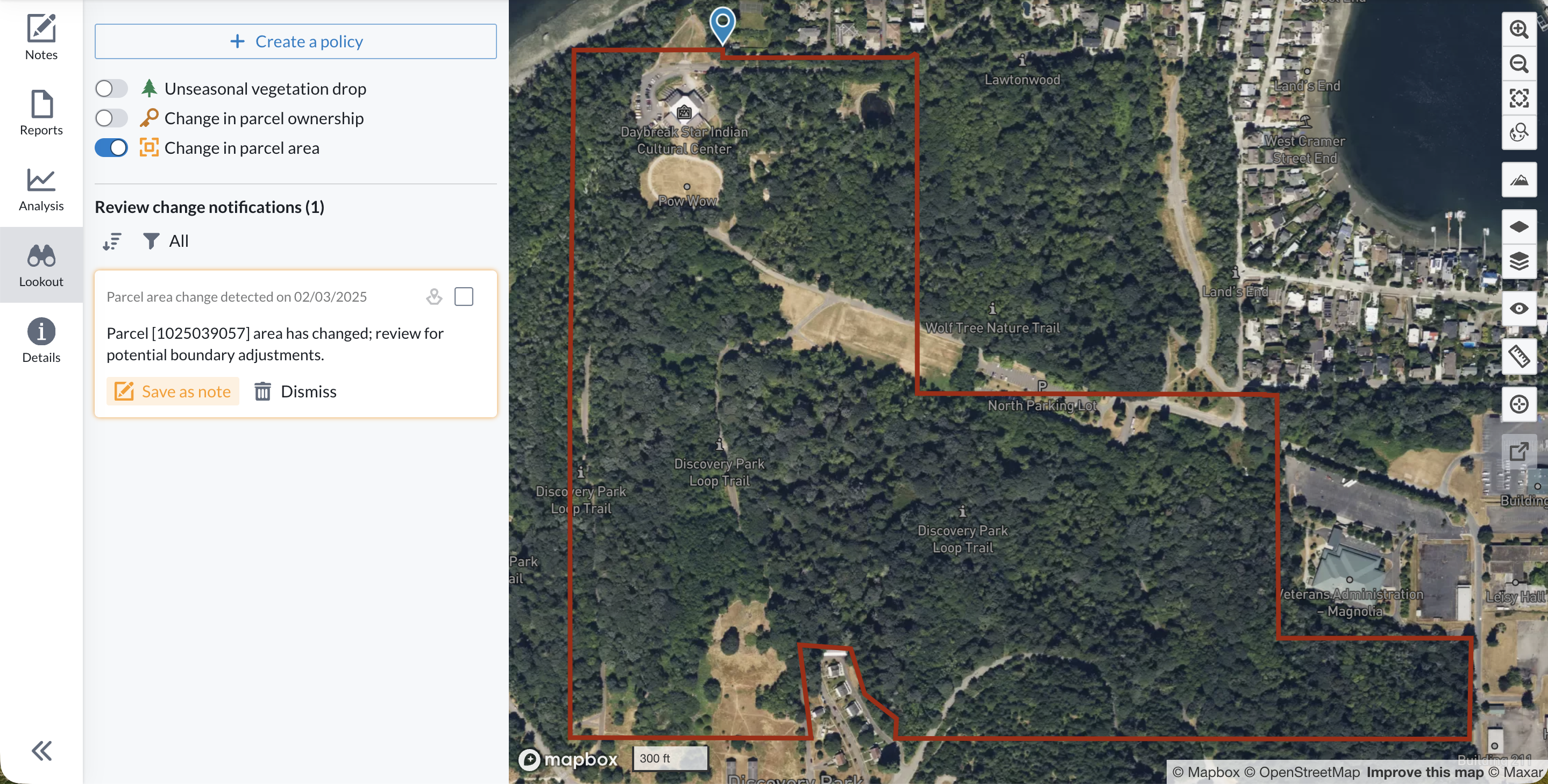1548x784 pixels.
Task: Open the stacked layers icon
Action: [x=1518, y=261]
